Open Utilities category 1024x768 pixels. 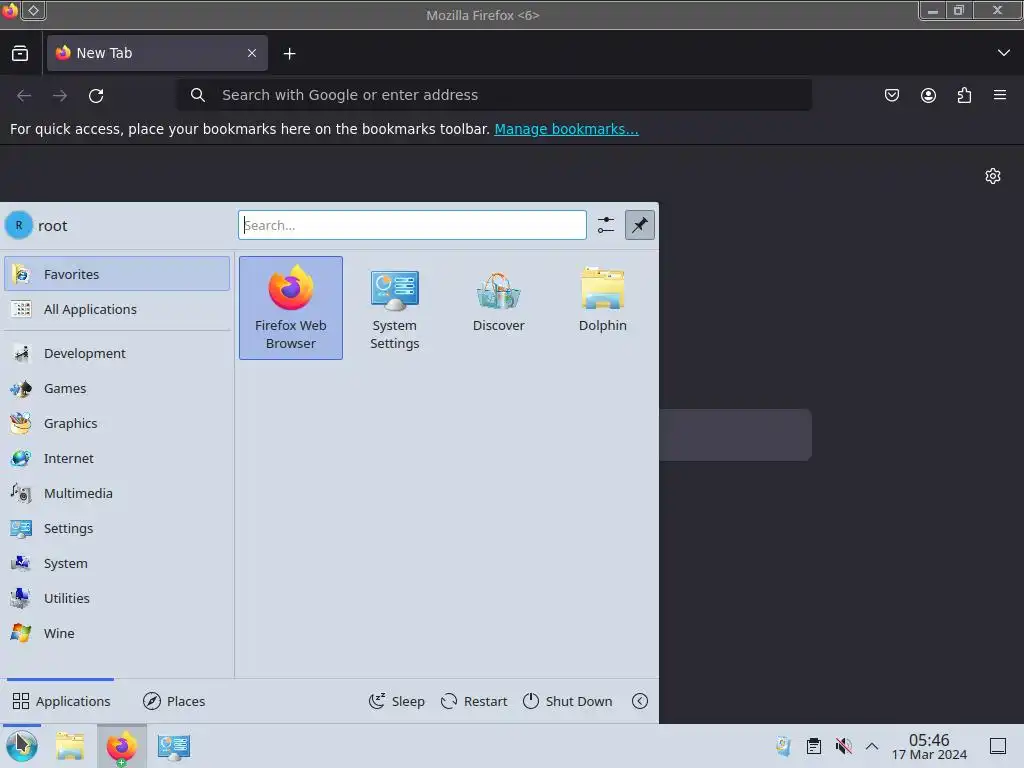pyautogui.click(x=117, y=598)
